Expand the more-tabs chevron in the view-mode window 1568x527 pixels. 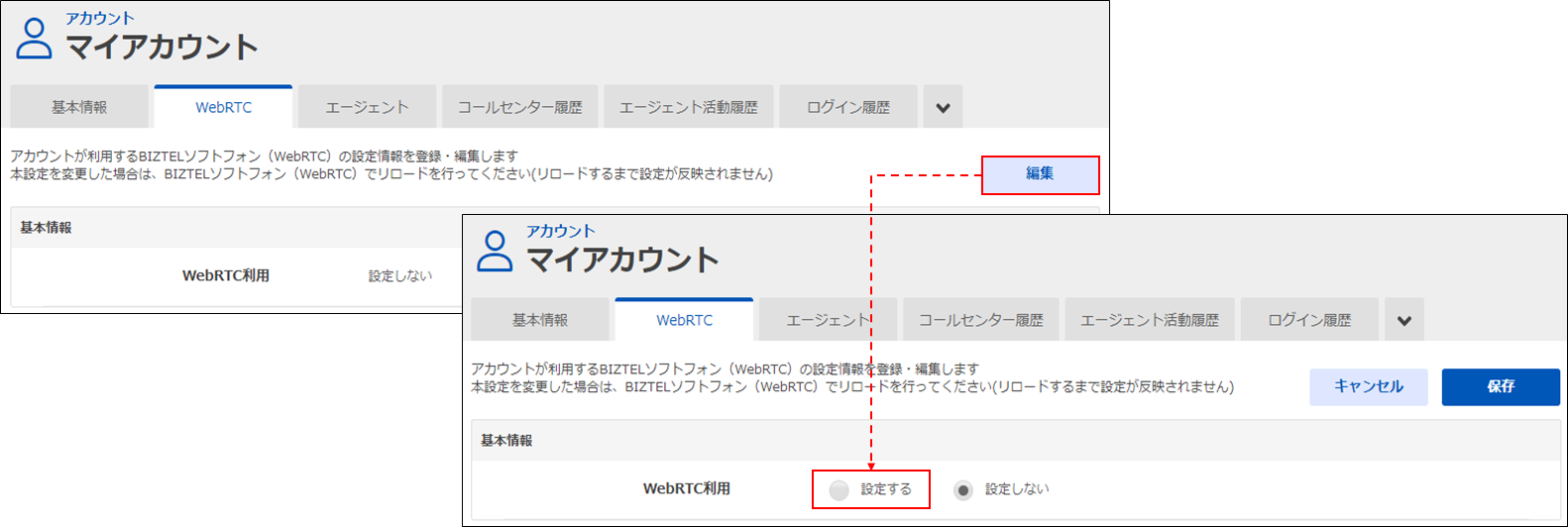(943, 107)
